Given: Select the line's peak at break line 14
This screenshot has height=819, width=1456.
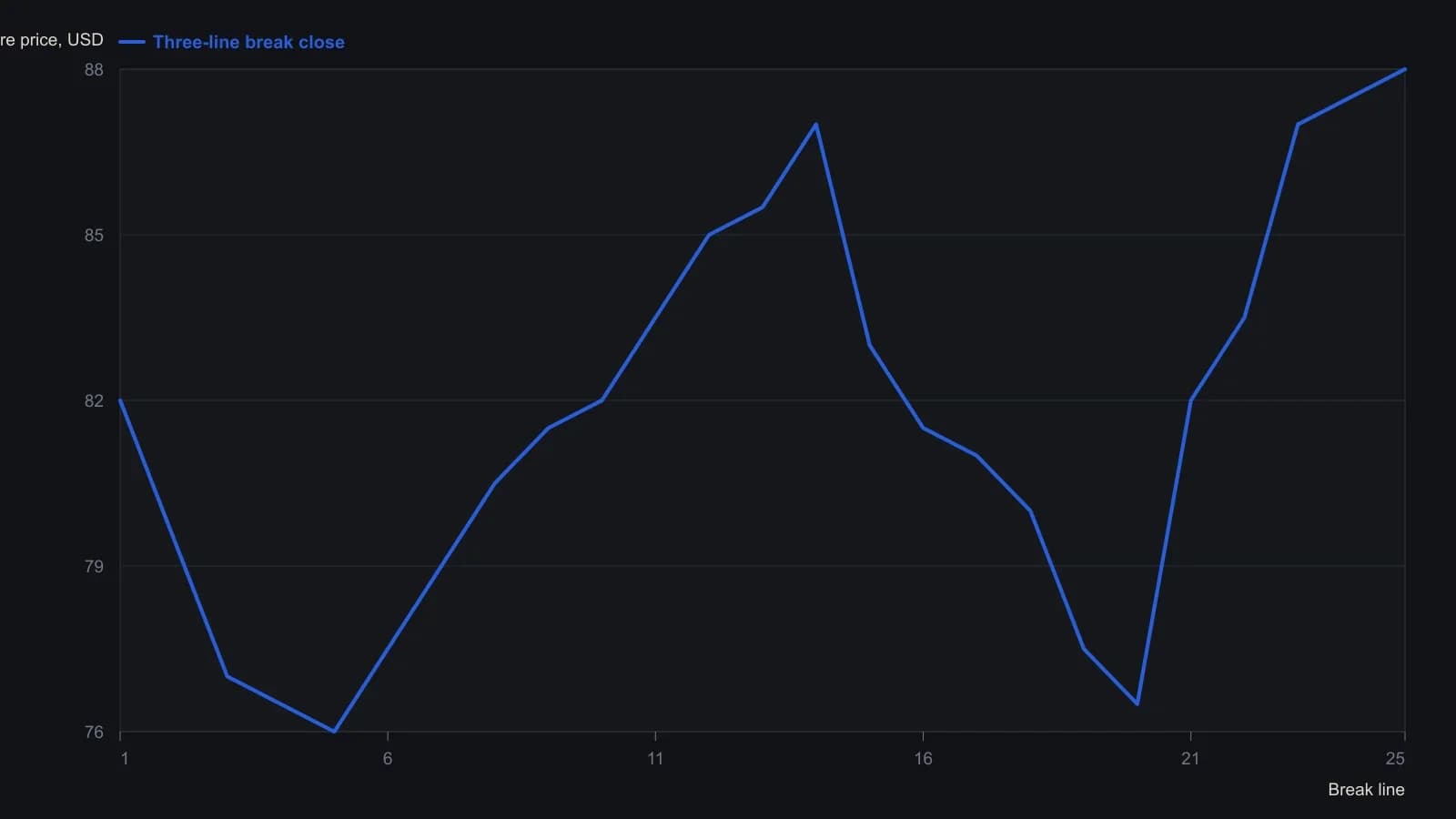Looking at the screenshot, I should pos(816,124).
